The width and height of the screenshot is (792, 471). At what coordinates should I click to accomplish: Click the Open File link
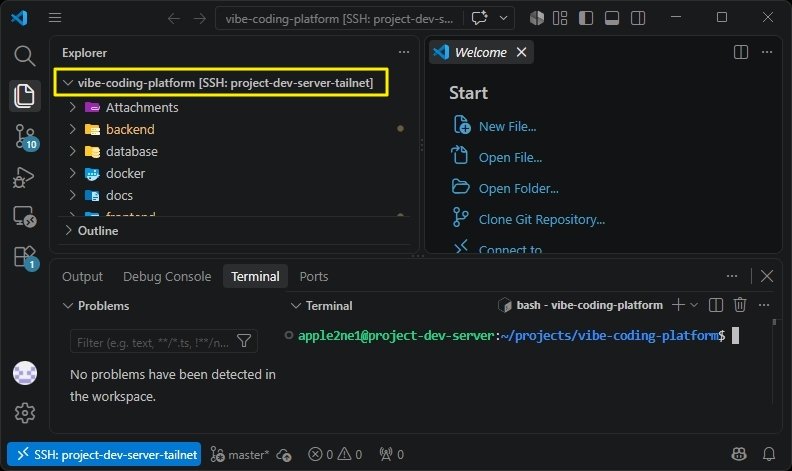(x=511, y=158)
